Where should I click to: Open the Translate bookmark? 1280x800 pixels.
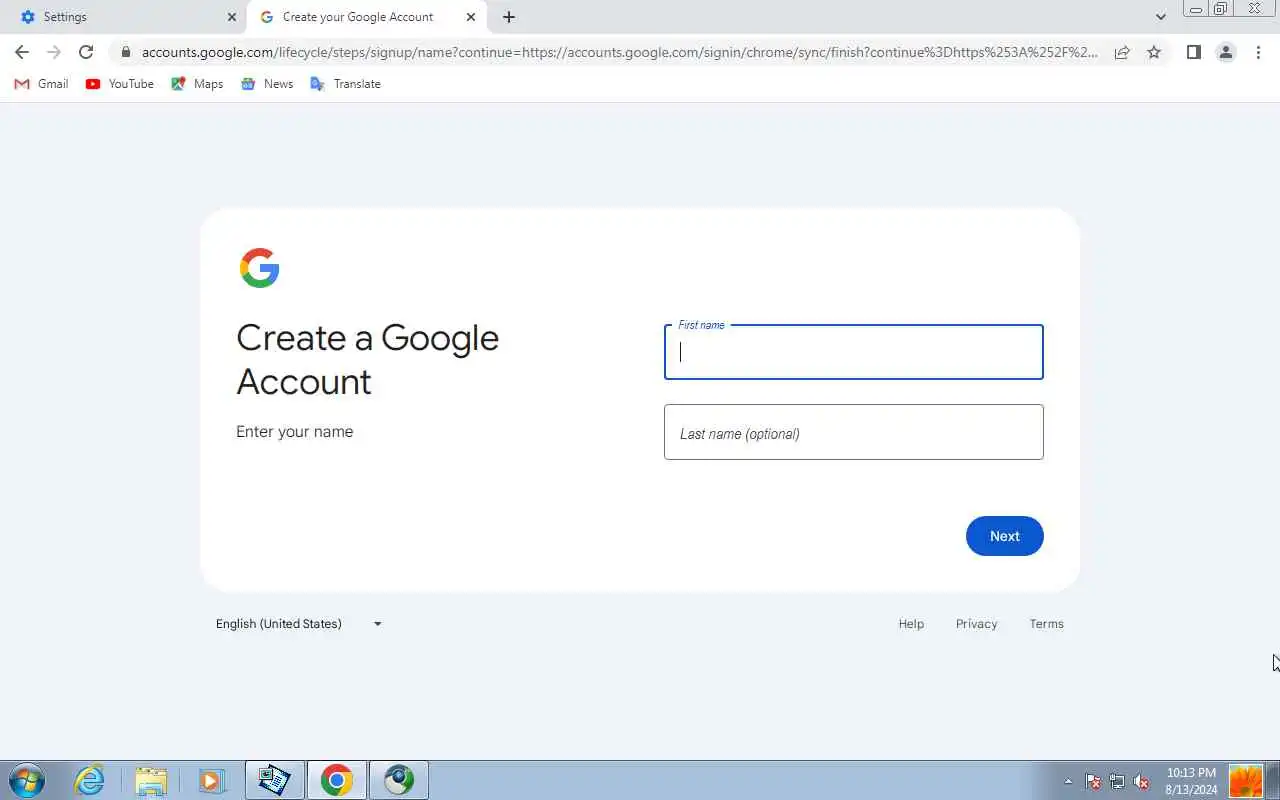click(346, 84)
